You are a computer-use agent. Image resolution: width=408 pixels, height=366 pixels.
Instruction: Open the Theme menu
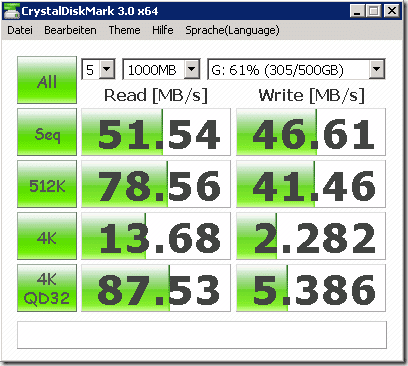tap(124, 30)
